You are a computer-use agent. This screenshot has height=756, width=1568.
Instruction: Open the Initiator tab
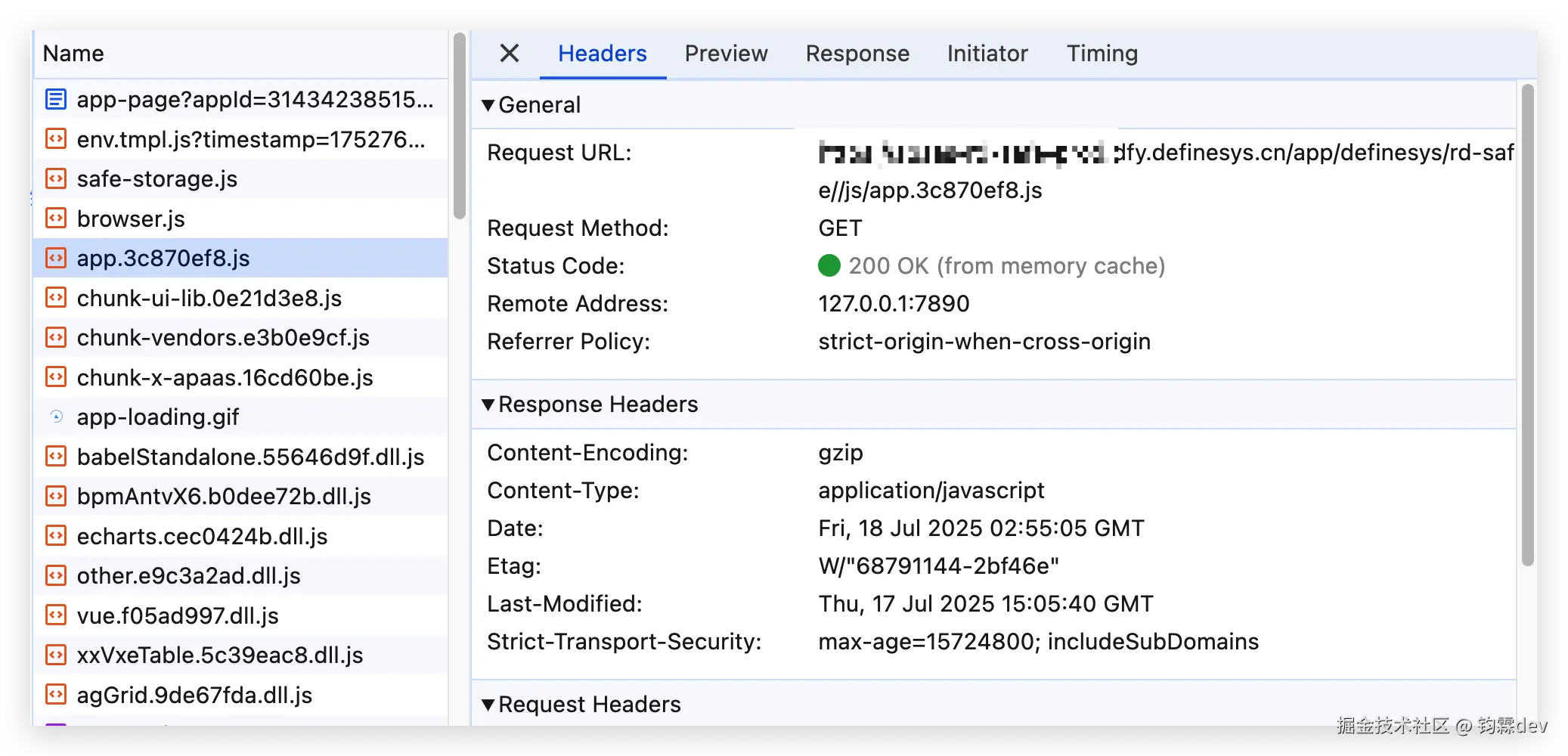coord(987,53)
